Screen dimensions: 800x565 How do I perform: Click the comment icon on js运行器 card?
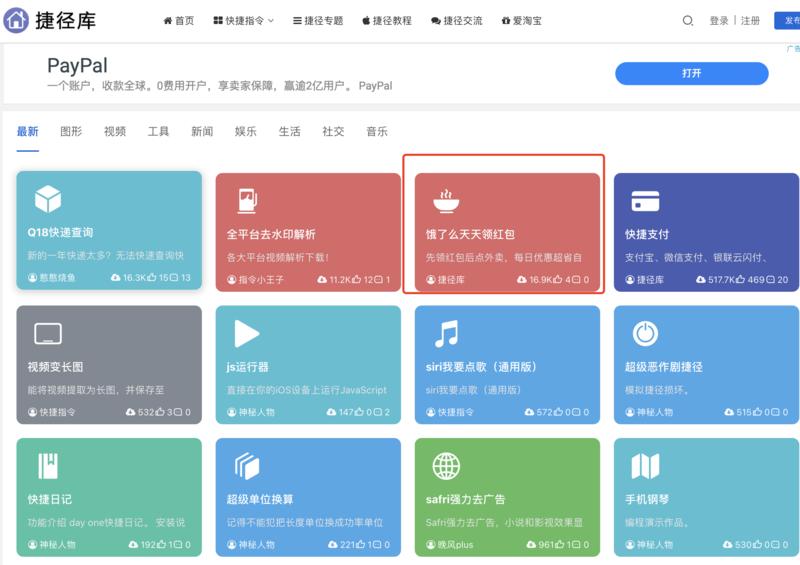(x=379, y=412)
